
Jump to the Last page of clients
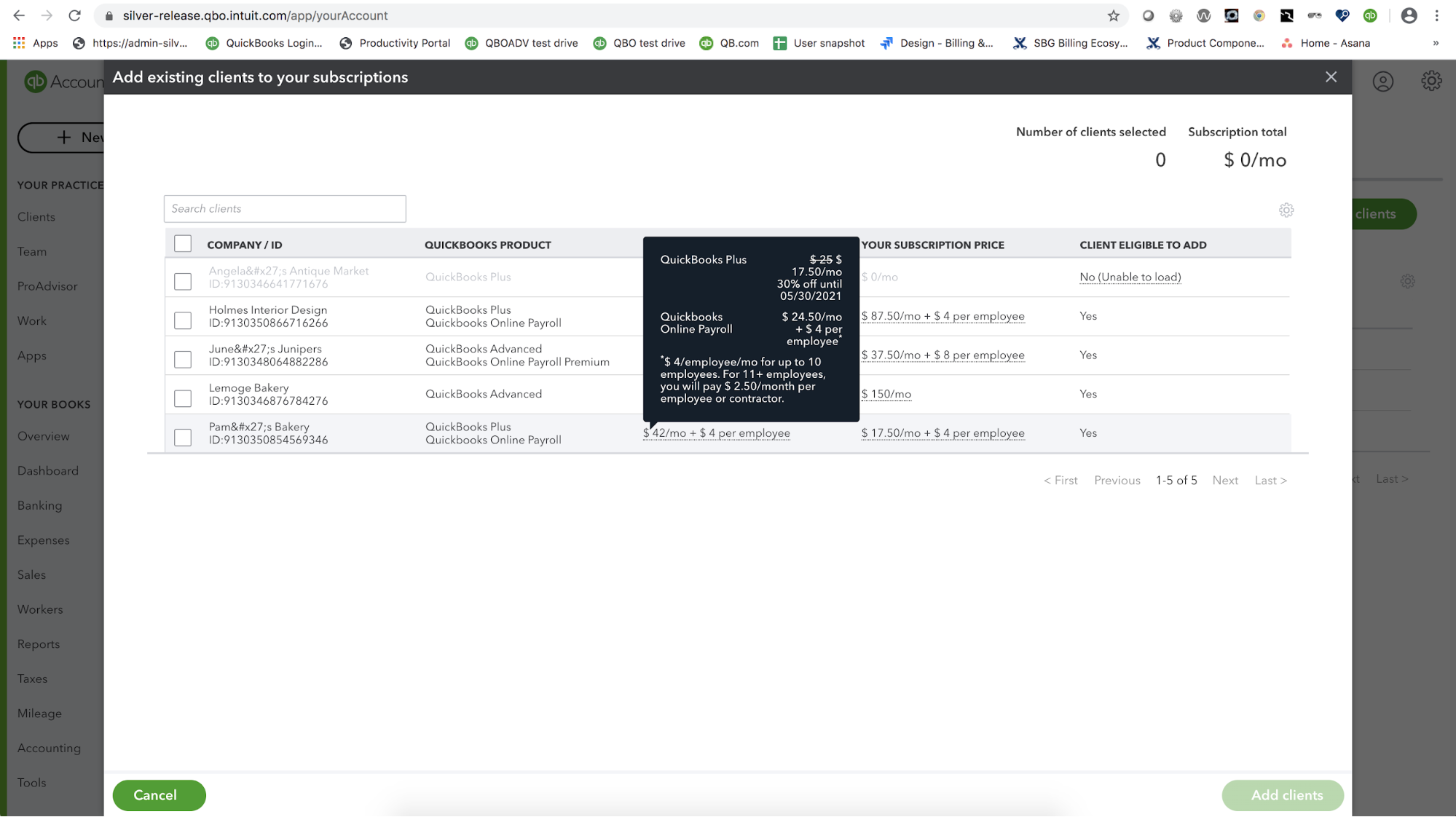tap(1270, 481)
